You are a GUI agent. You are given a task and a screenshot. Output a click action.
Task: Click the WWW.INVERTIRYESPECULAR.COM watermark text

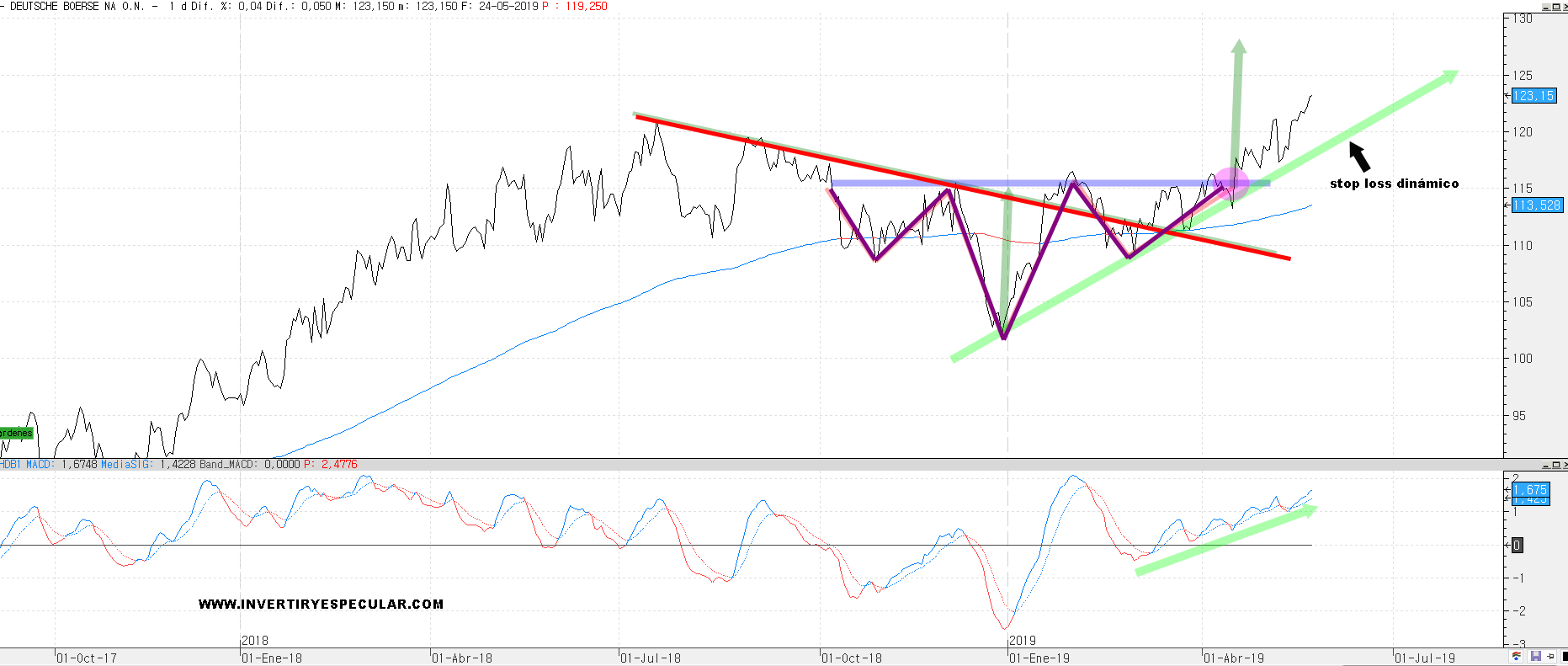pyautogui.click(x=321, y=604)
